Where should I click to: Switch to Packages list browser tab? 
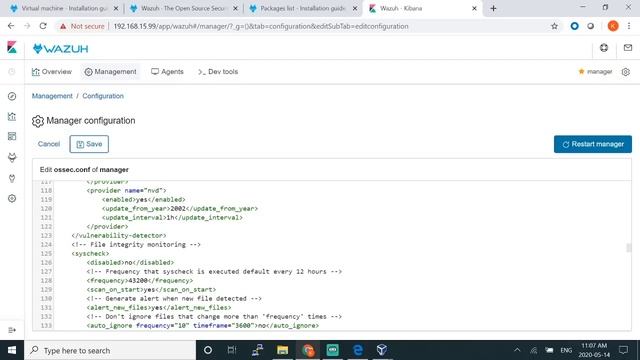point(303,8)
